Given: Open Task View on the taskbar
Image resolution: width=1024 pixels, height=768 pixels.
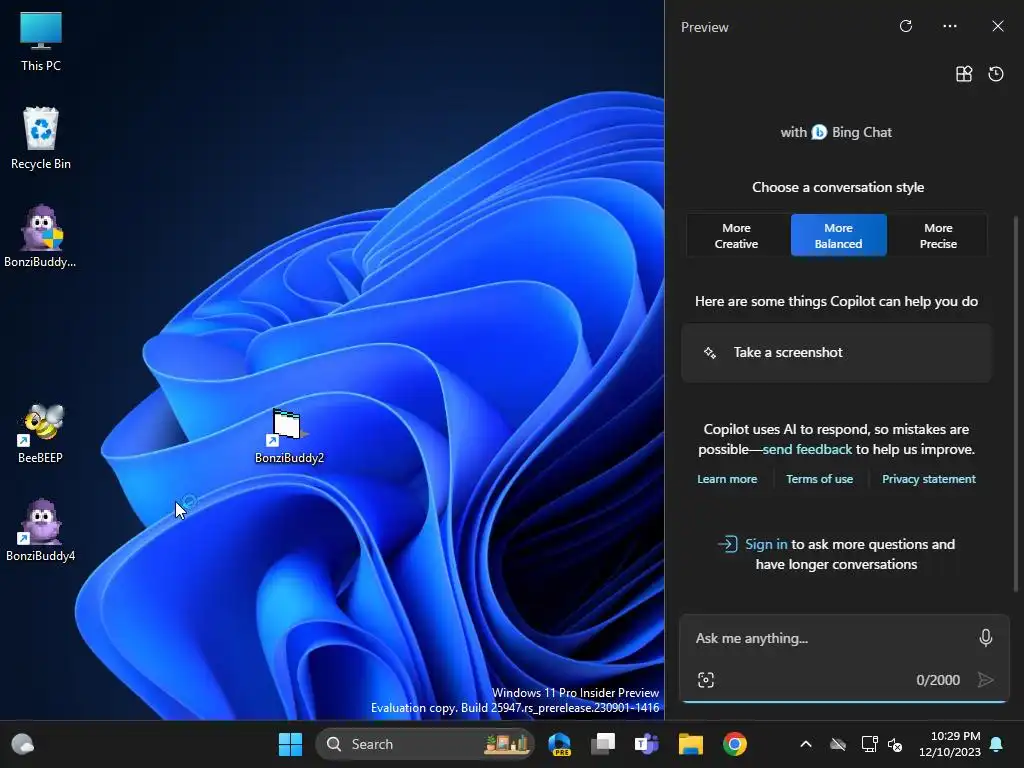Looking at the screenshot, I should (603, 744).
